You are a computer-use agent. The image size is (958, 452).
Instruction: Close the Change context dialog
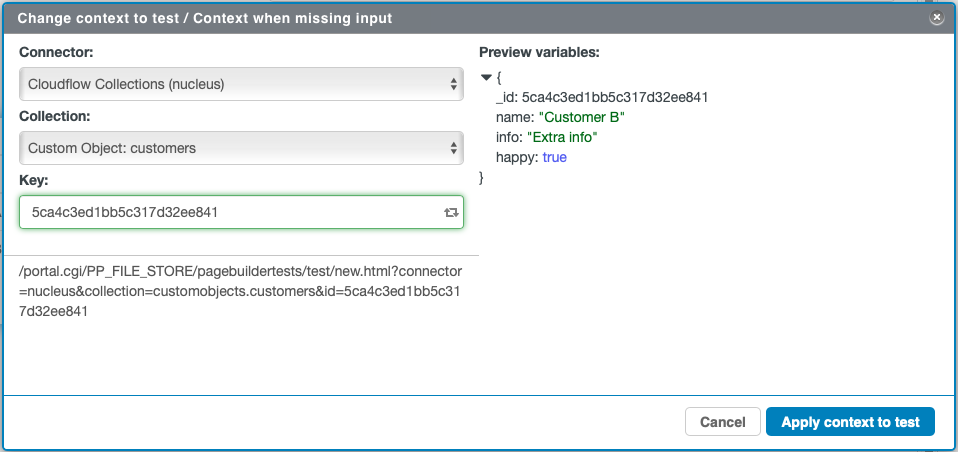coord(936,18)
